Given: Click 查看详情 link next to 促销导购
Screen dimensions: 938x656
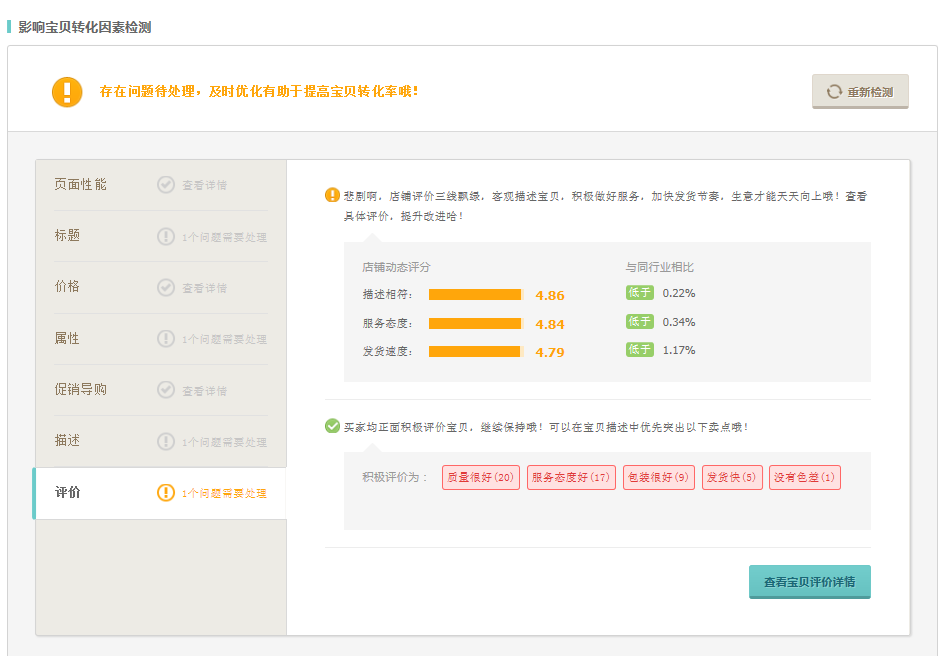Looking at the screenshot, I should click(204, 391).
